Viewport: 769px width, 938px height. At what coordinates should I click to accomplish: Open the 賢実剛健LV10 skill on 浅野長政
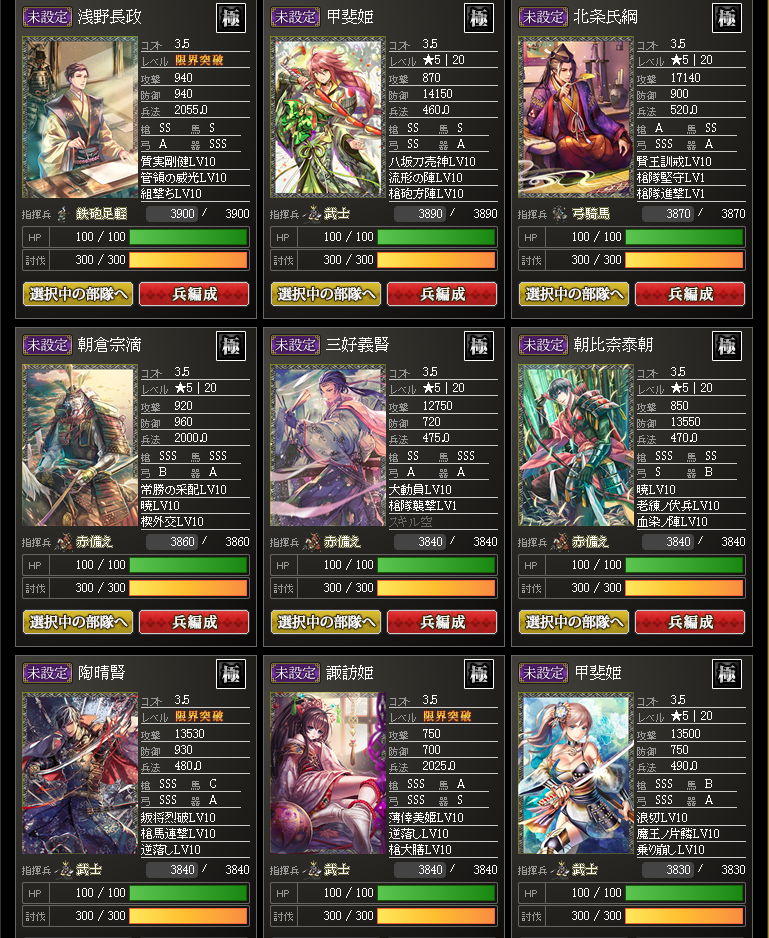178,162
